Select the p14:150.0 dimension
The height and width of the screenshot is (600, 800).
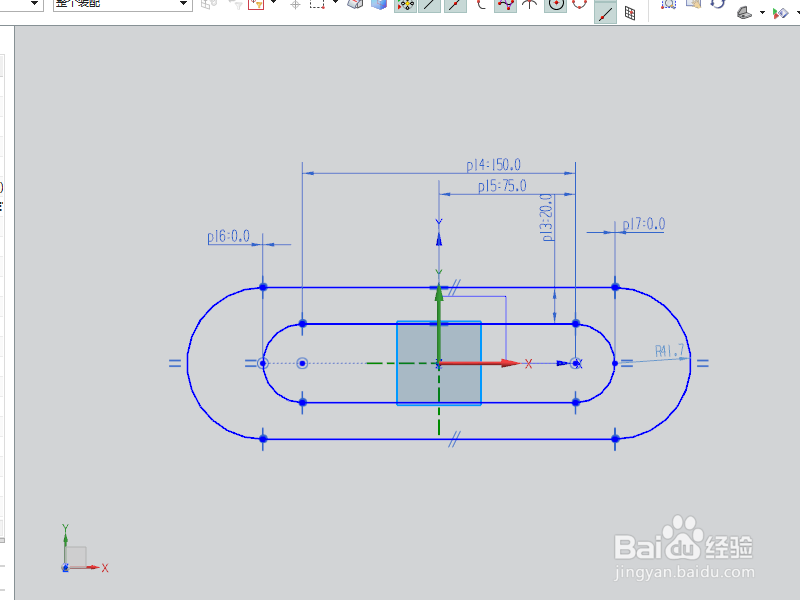pyautogui.click(x=493, y=165)
